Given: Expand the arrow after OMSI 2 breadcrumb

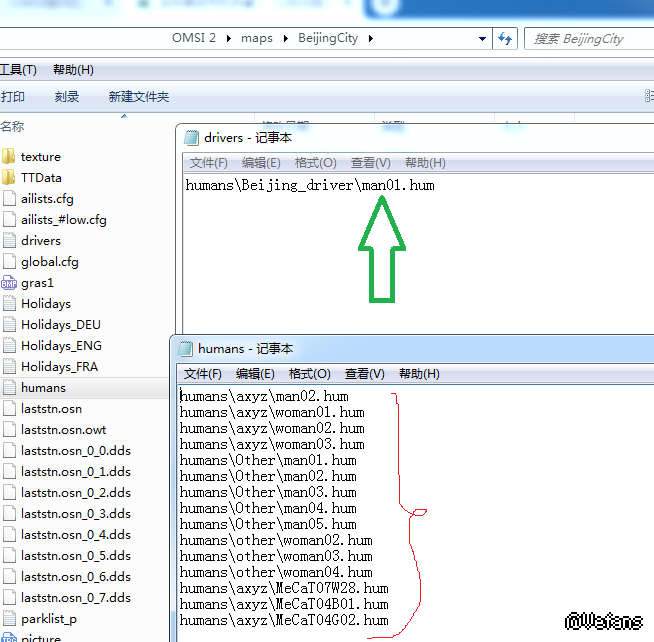Looking at the screenshot, I should tap(229, 38).
